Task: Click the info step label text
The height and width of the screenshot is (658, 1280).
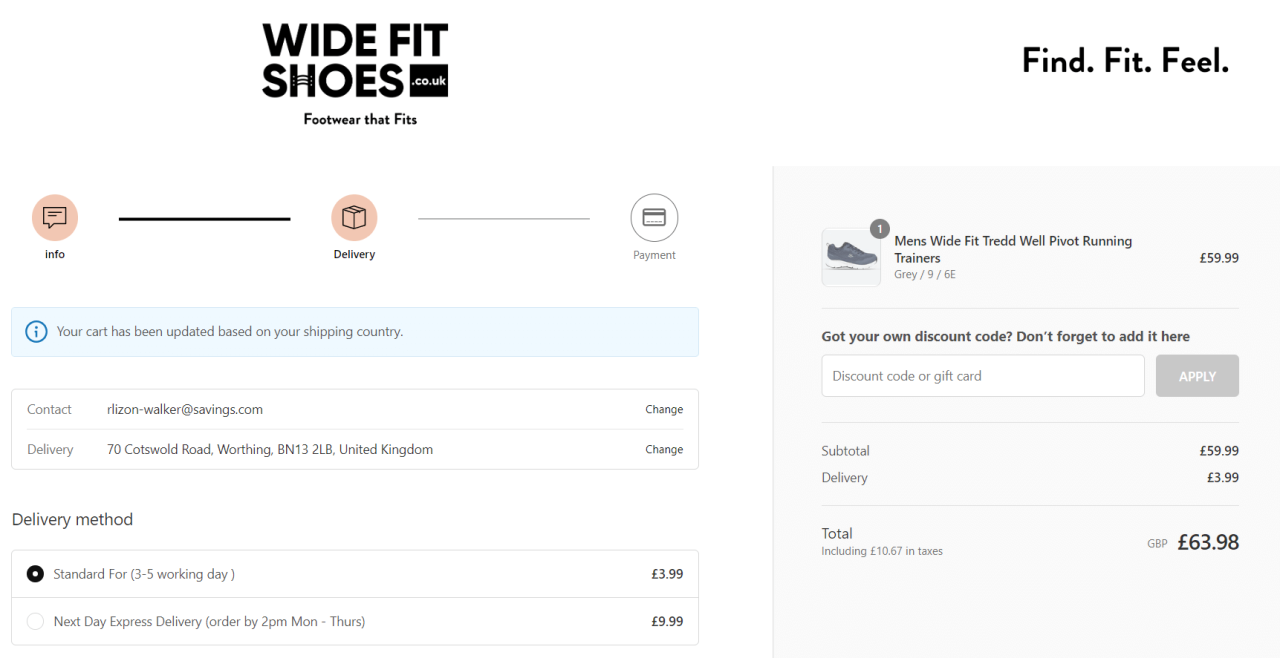Action: coord(54,253)
